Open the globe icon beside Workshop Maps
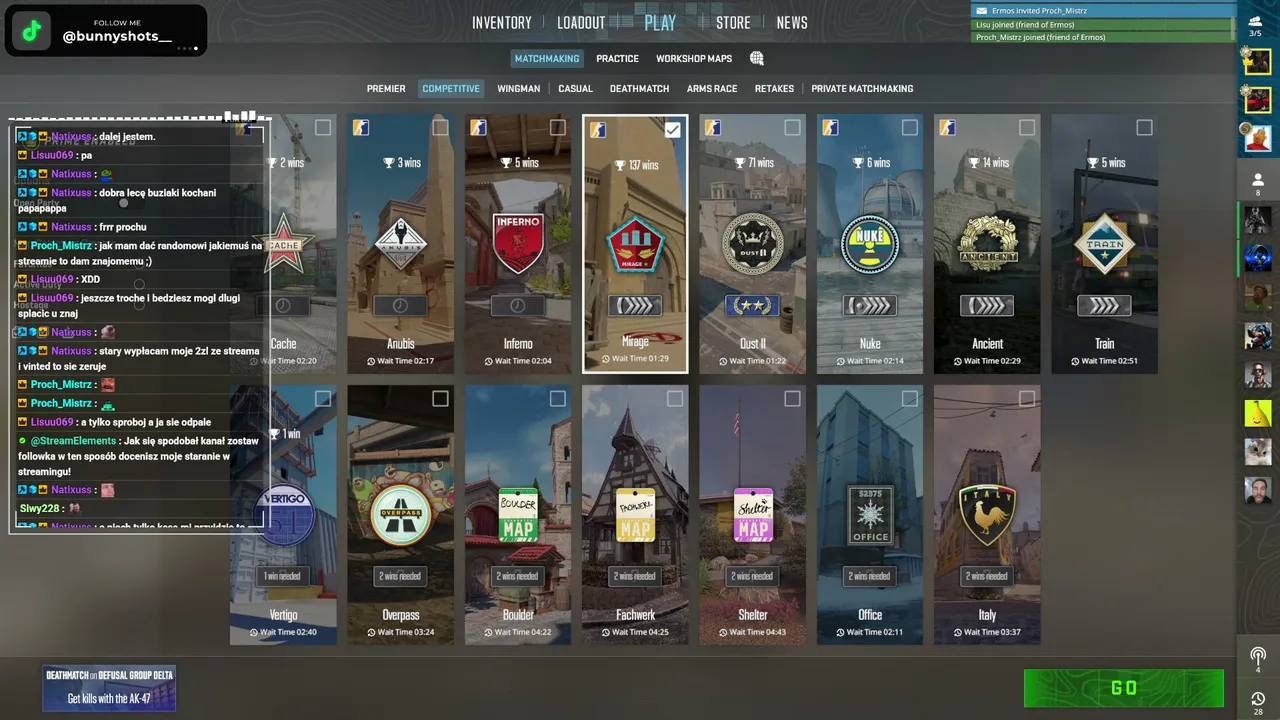 click(757, 59)
